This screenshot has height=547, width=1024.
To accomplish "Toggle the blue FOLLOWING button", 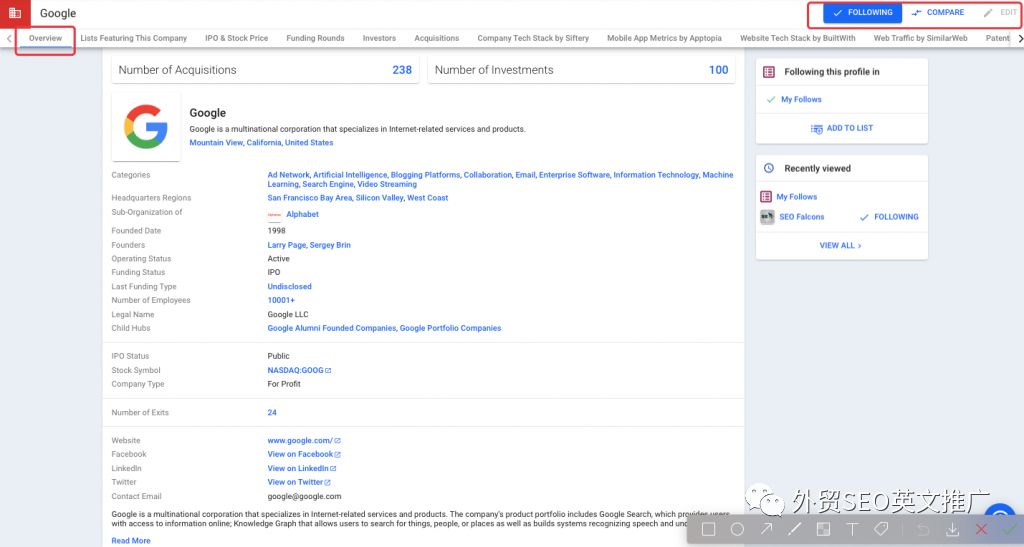I will click(x=862, y=13).
